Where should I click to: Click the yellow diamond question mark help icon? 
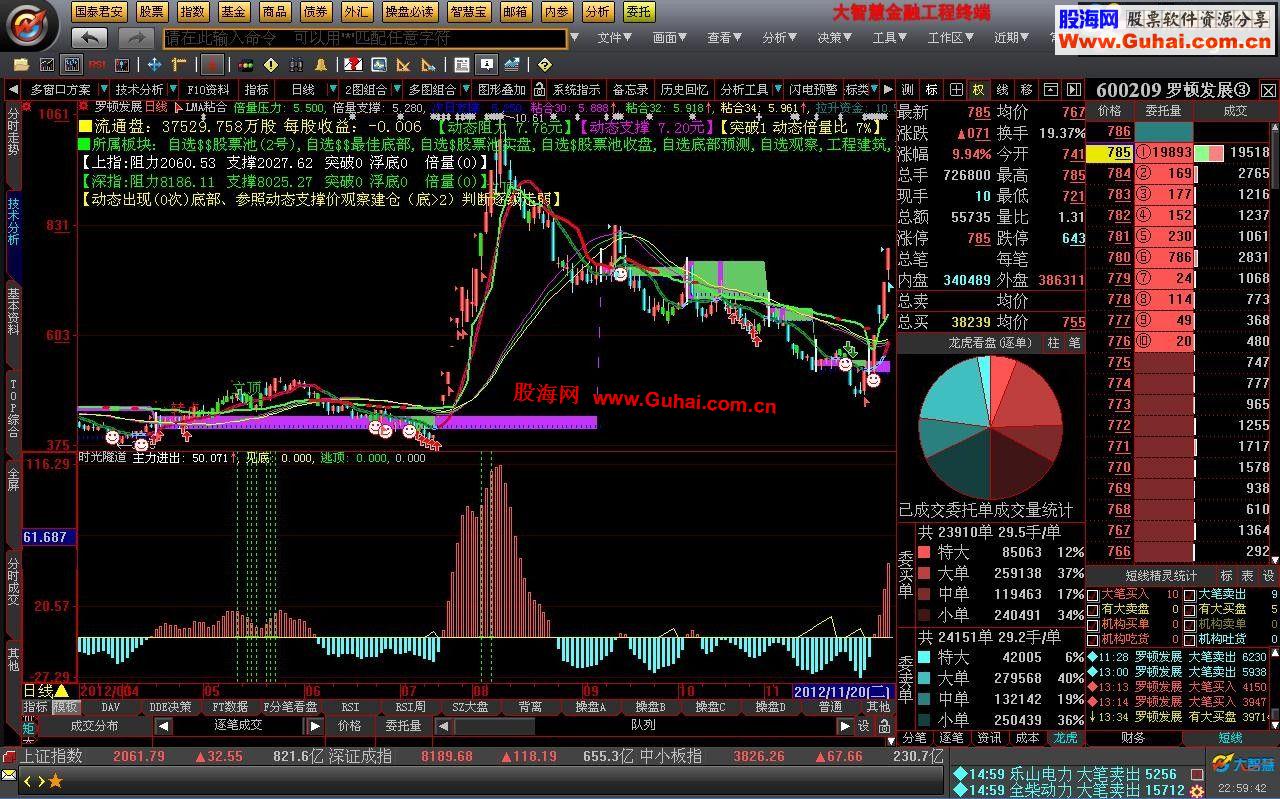pyautogui.click(x=544, y=65)
